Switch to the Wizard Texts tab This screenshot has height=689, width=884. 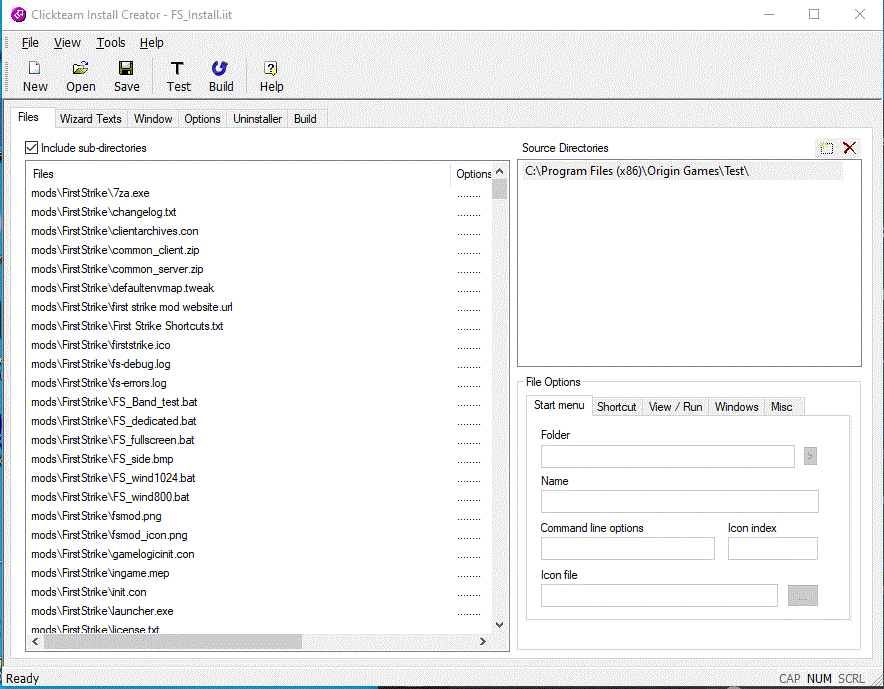[90, 119]
